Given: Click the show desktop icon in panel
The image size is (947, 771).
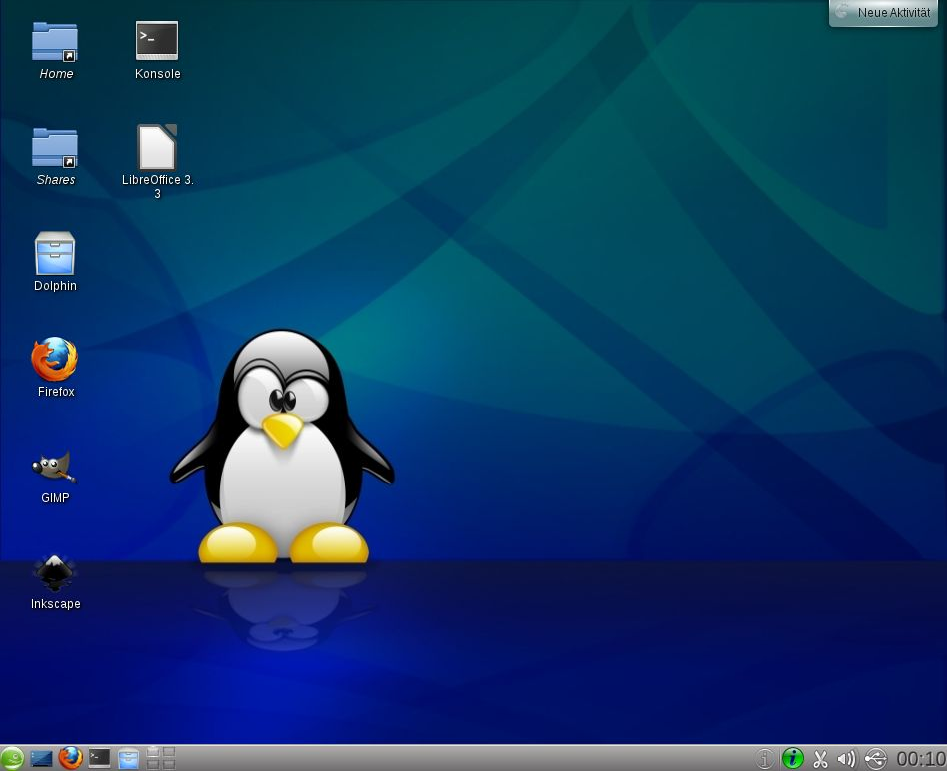Looking at the screenshot, I should pos(41,758).
